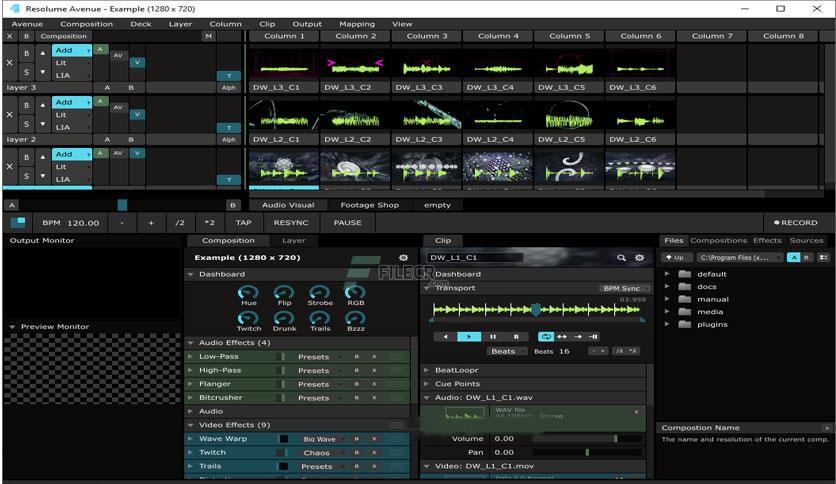Click the default folder icon
This screenshot has width=836, height=484.
click(685, 274)
